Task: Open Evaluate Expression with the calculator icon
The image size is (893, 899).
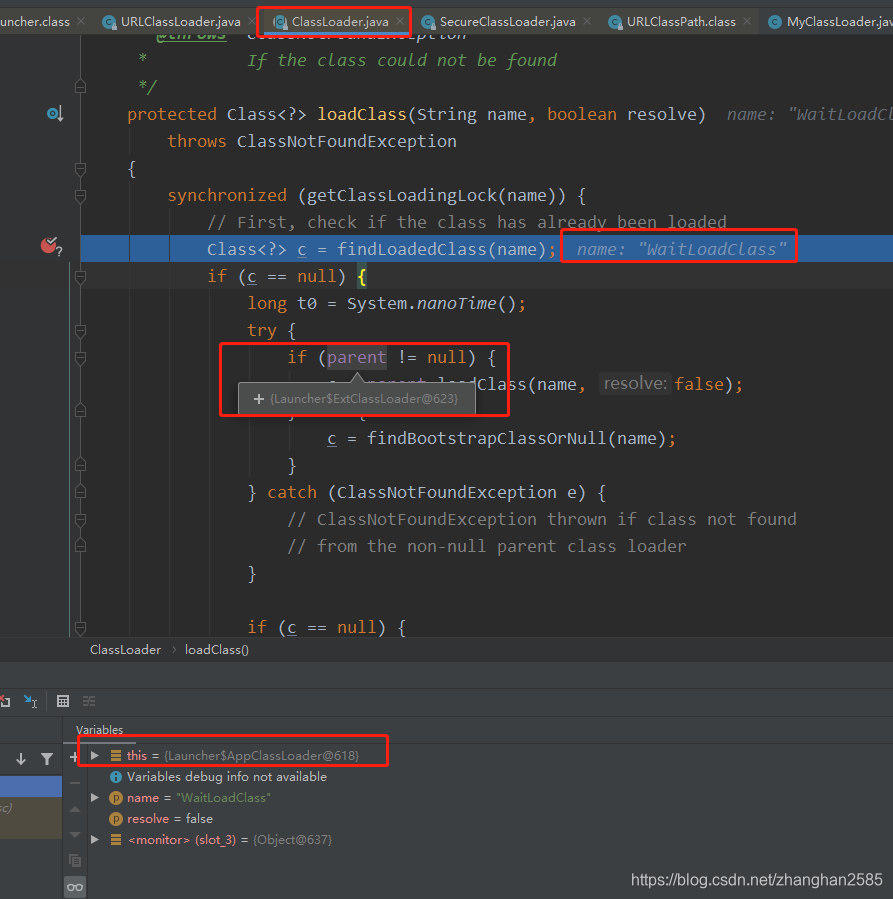Action: [x=63, y=701]
